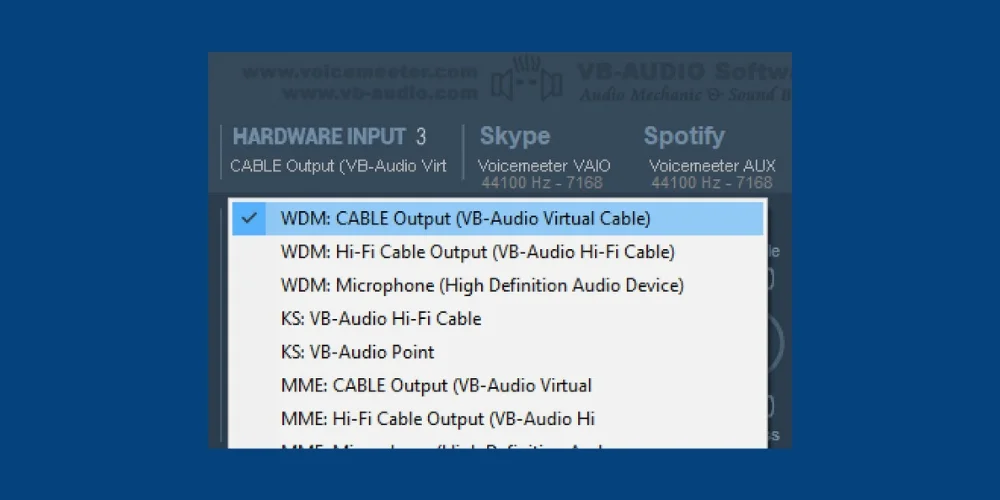Choose WDM: Hi-Fi Cable Output device
Screen dimensions: 1000x500
[477, 251]
